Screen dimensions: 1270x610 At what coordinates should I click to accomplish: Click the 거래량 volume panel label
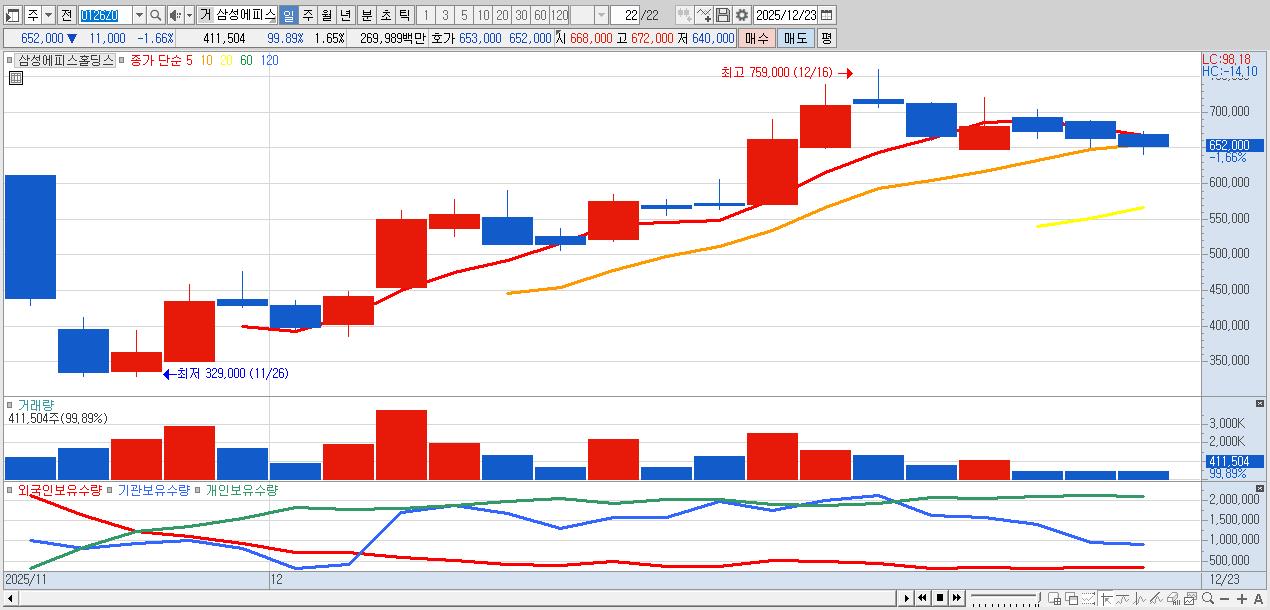point(36,405)
